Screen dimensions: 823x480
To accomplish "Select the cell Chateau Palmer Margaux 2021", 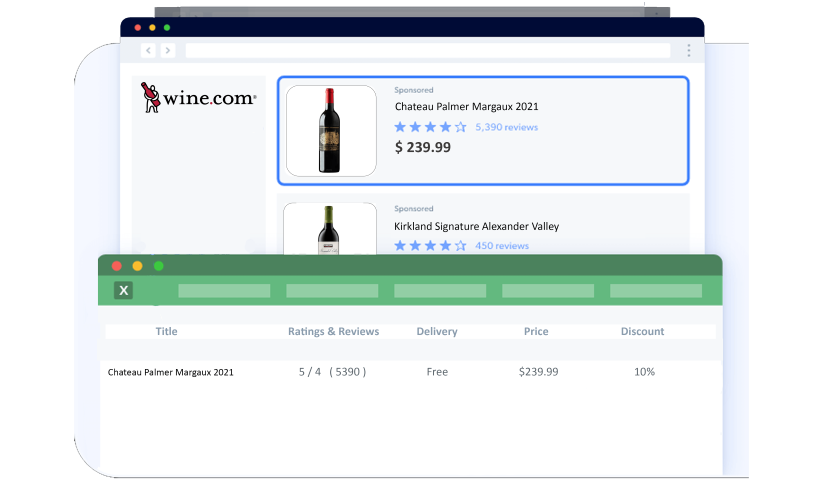I will [x=171, y=372].
